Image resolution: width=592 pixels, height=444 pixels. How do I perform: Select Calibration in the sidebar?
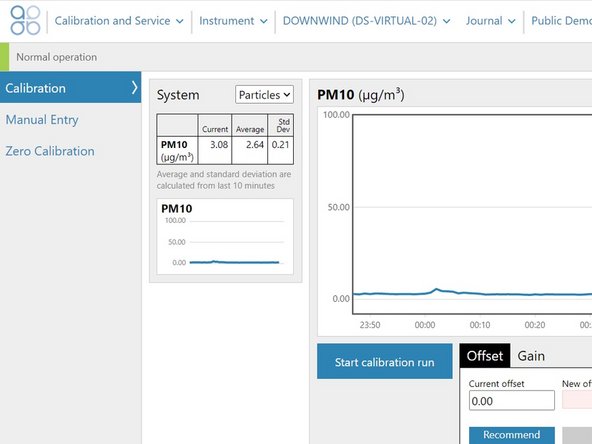tap(71, 88)
